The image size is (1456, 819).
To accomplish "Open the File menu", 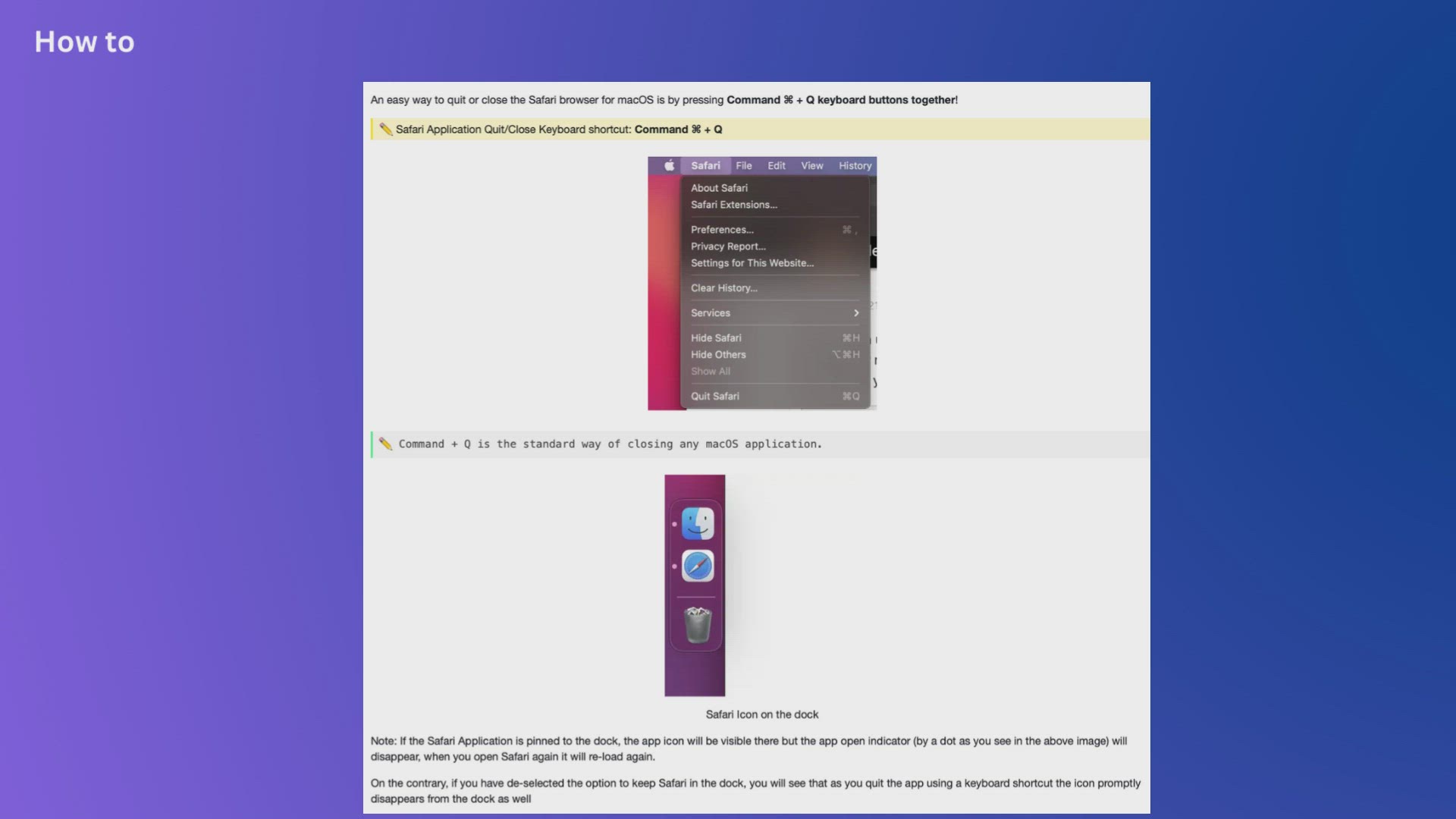I will (743, 165).
